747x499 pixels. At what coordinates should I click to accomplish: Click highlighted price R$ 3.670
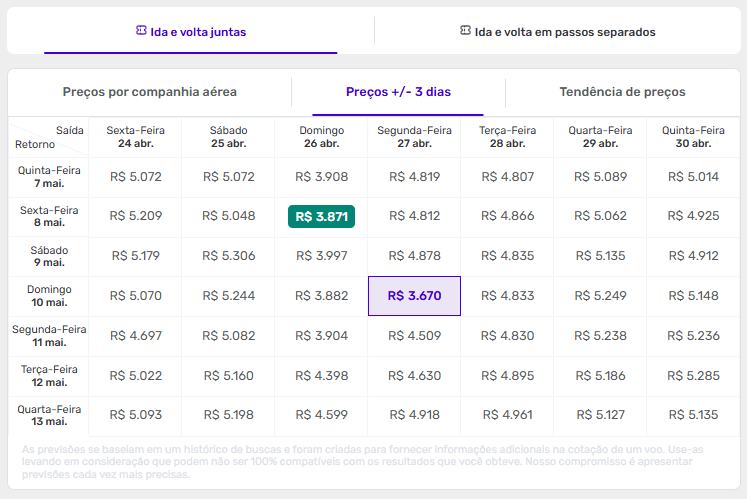click(x=414, y=296)
